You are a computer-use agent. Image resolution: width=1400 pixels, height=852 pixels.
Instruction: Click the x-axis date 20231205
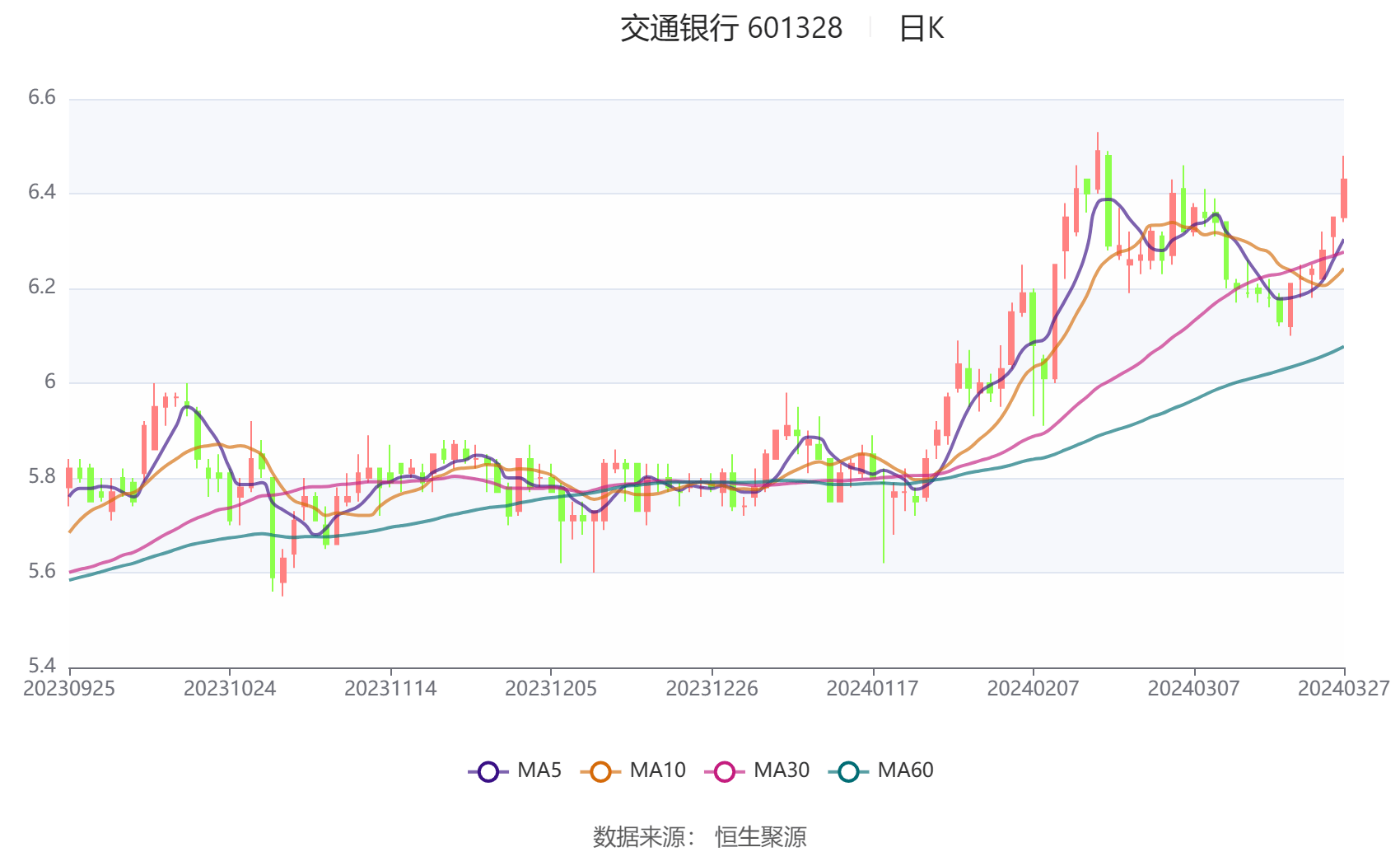tap(551, 688)
